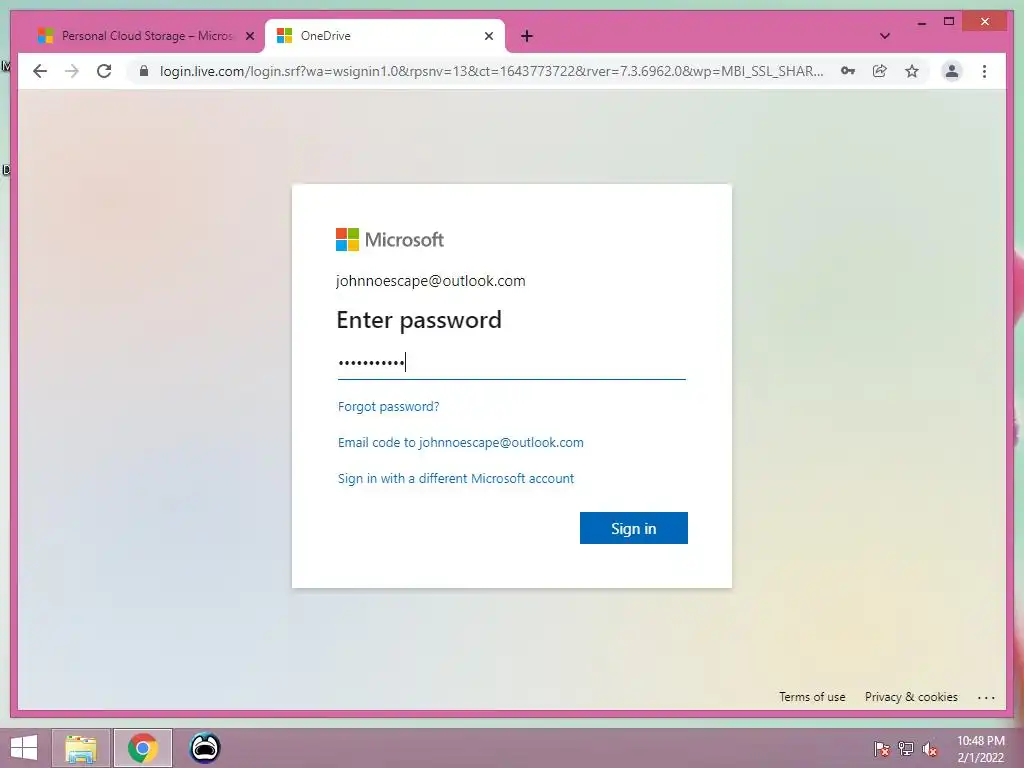Viewport: 1024px width, 768px height.
Task: Open the Chrome profile avatar menu
Action: click(952, 71)
